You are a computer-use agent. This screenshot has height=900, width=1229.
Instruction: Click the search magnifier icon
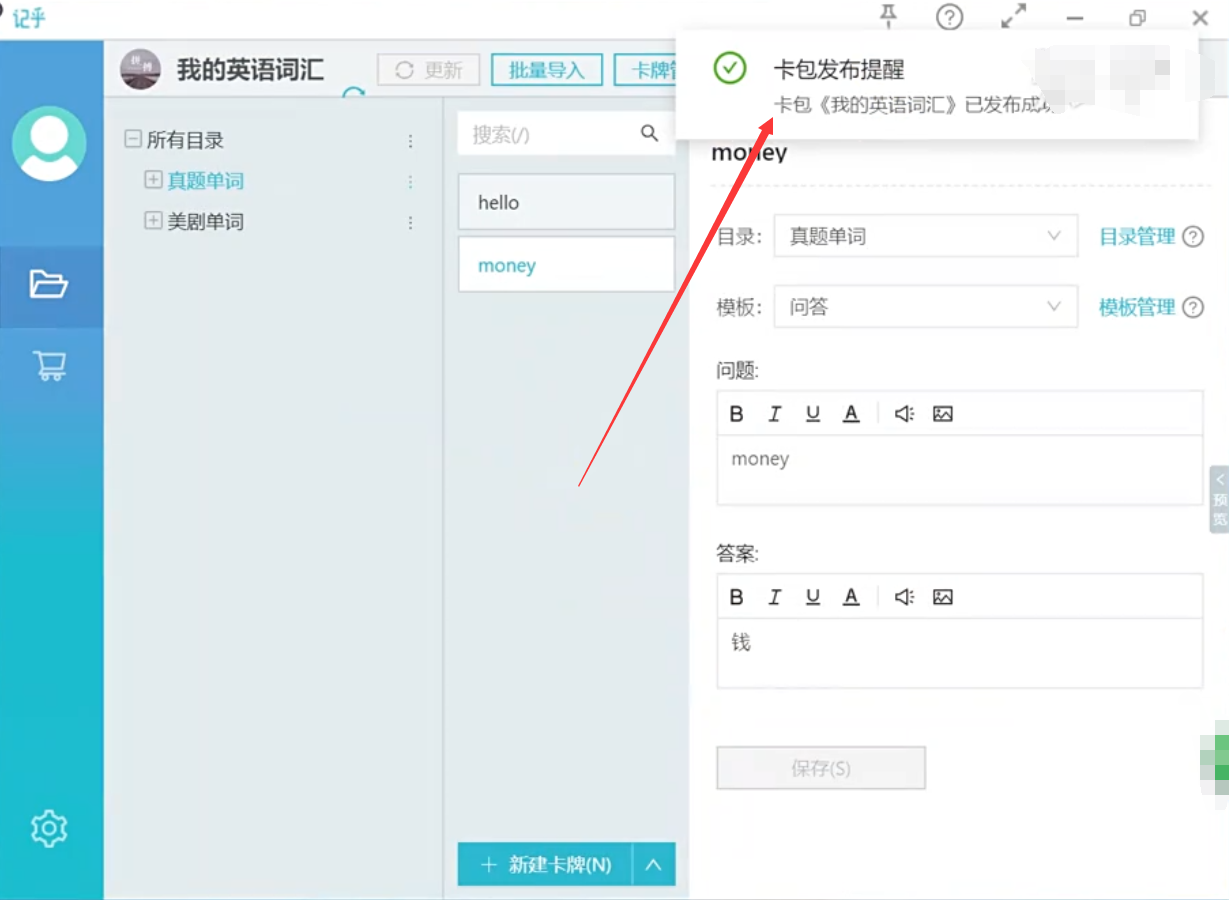pos(650,133)
